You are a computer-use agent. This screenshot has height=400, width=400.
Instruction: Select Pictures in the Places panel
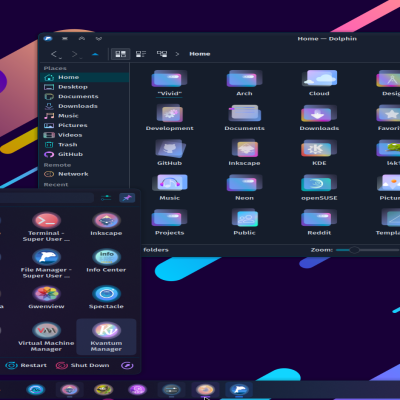pyautogui.click(x=85, y=126)
